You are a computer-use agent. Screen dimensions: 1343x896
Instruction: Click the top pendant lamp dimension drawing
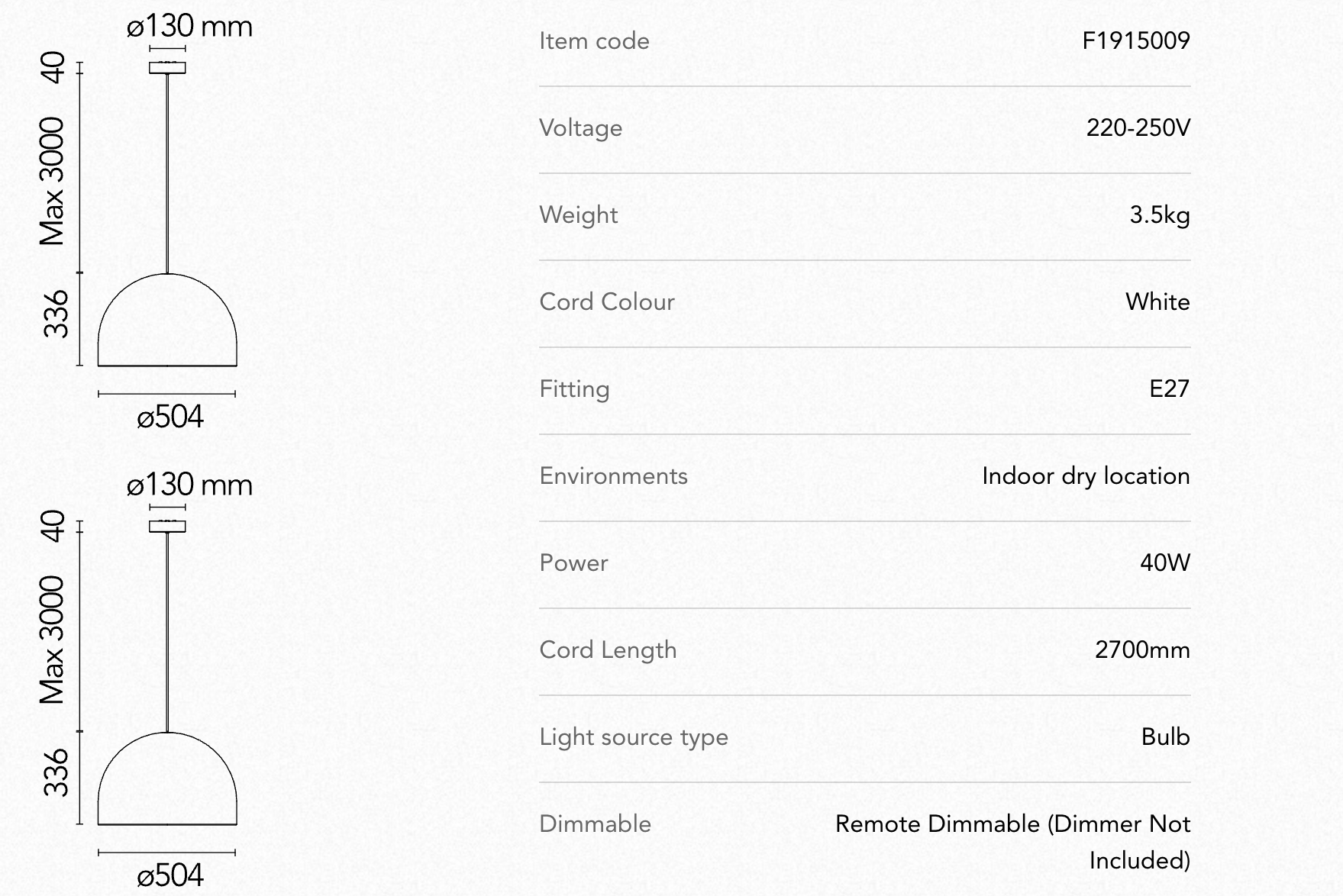pyautogui.click(x=146, y=221)
